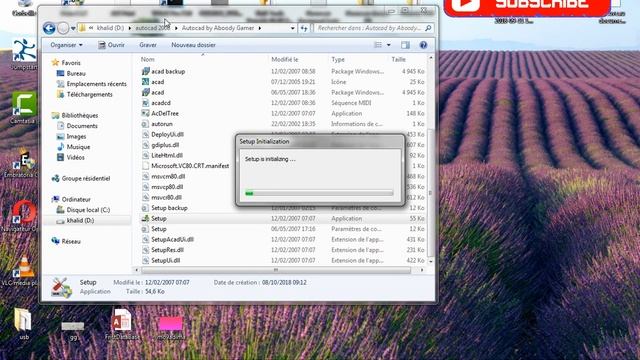Viewport: 640px width, 360px height.
Task: Select the Setup backup file icon
Action: click(145, 208)
